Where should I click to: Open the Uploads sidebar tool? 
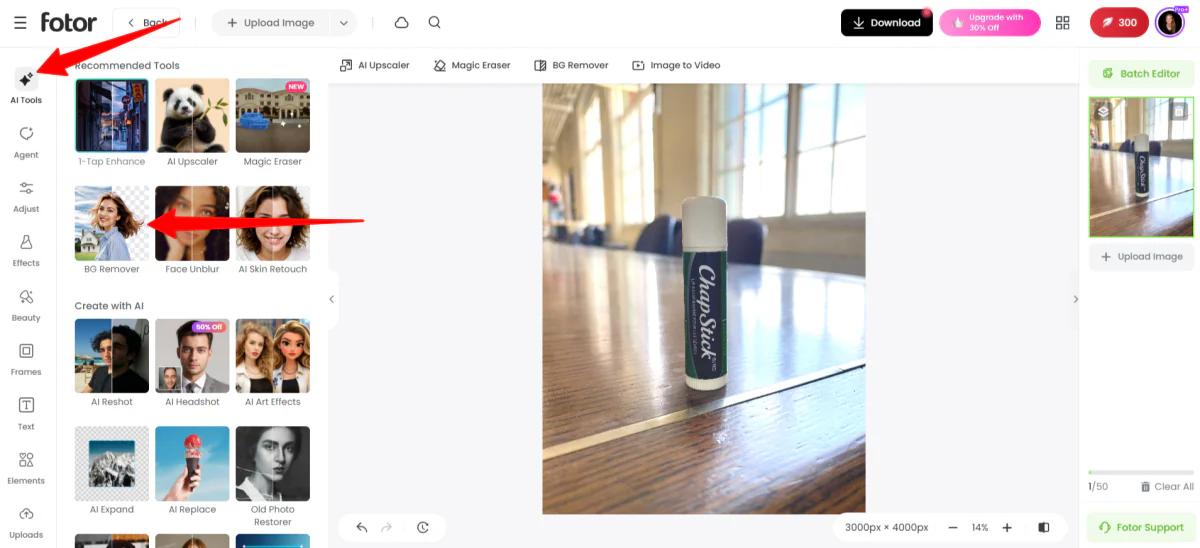[x=26, y=521]
